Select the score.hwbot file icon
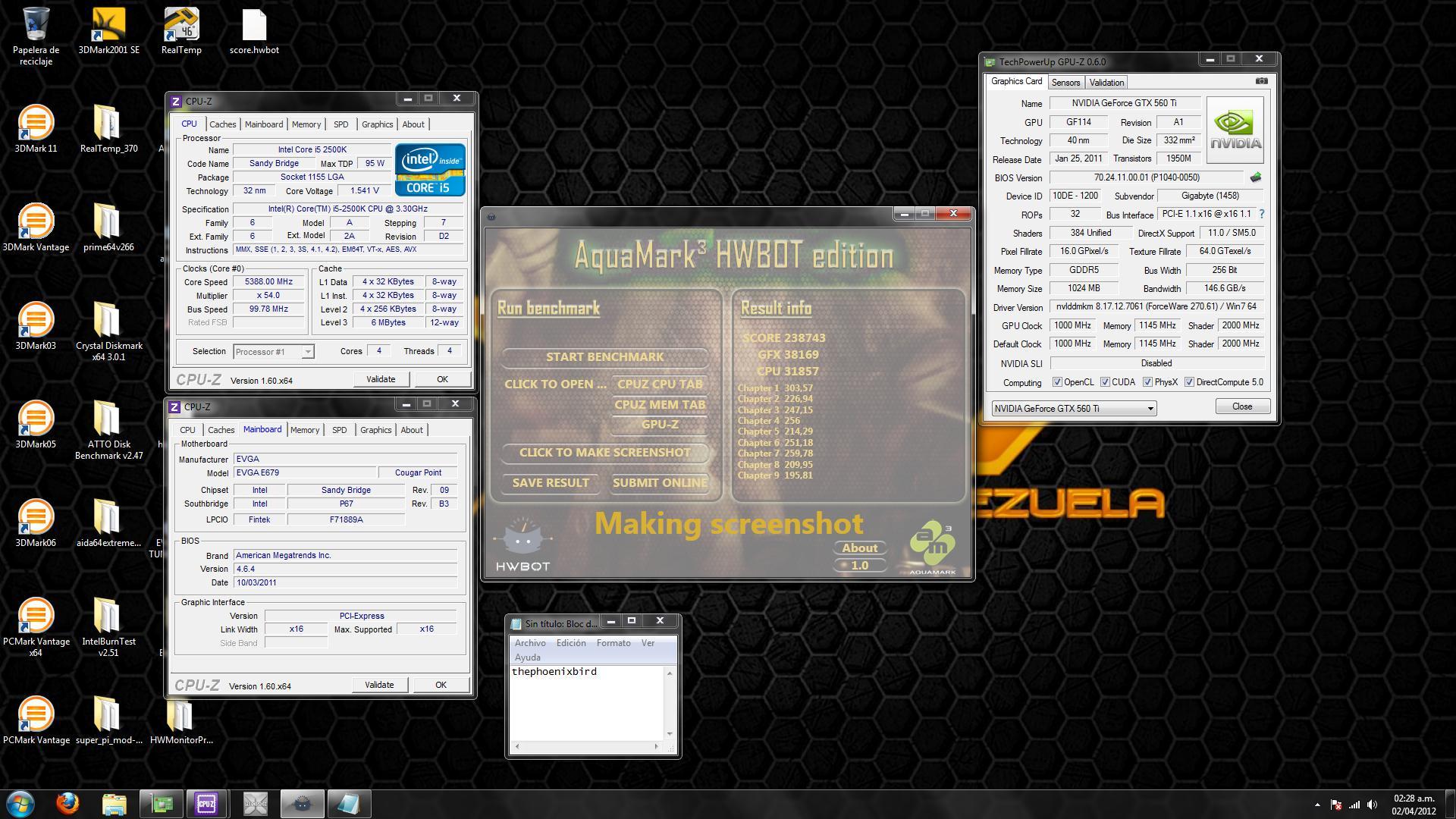 coord(254,32)
